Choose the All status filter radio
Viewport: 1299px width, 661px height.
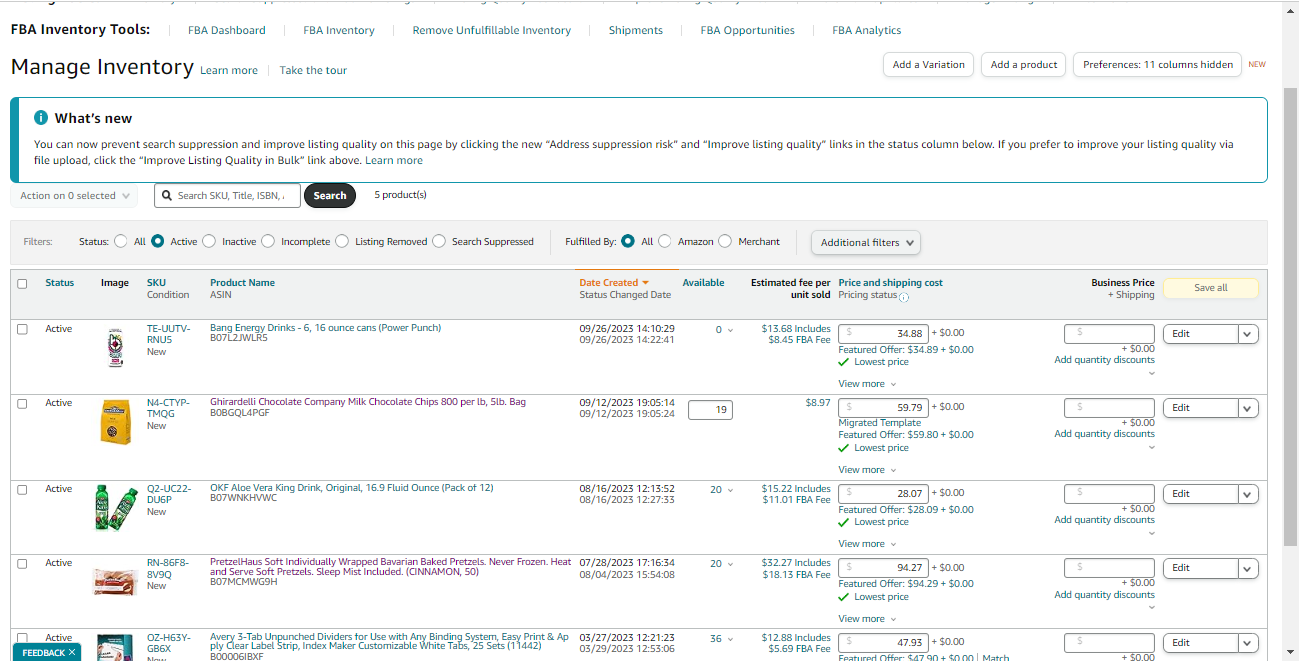[x=121, y=241]
